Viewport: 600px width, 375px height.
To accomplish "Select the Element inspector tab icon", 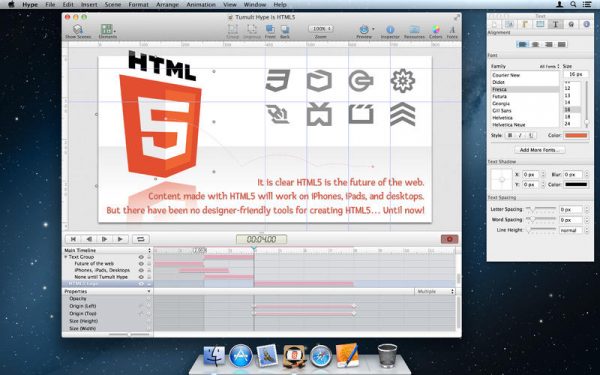I will (x=540, y=24).
